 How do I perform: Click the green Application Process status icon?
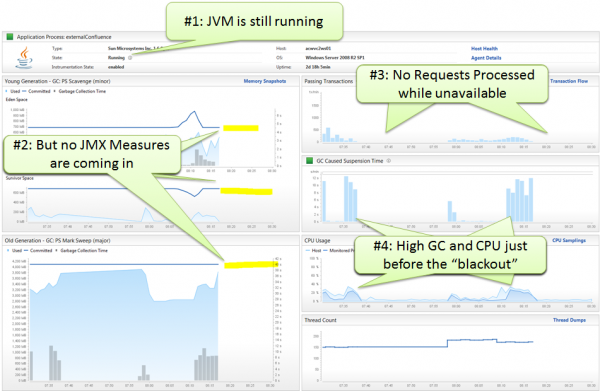(x=10, y=37)
